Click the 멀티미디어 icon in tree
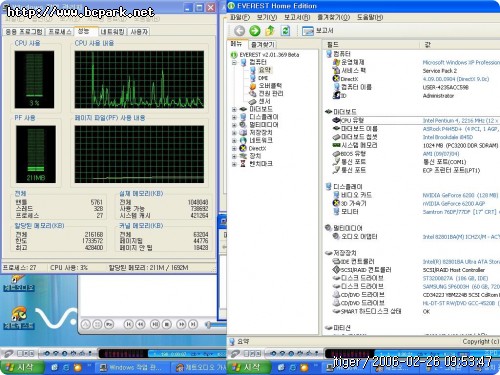Screen dimensions: 500x375 click(243, 125)
